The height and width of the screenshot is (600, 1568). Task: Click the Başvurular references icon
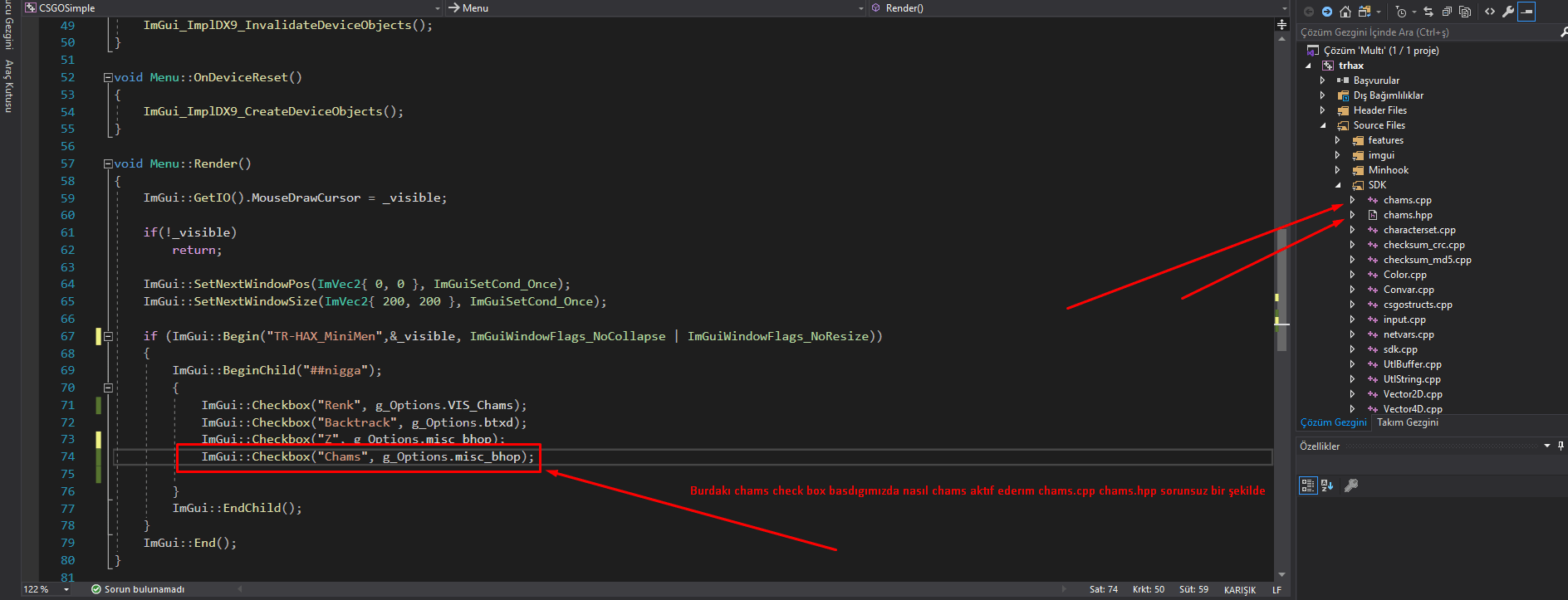click(1343, 80)
